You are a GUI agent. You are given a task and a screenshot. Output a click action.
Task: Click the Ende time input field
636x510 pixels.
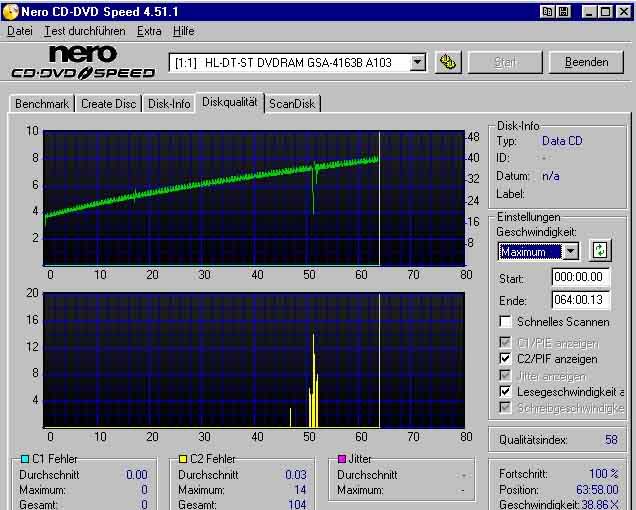pyautogui.click(x=580, y=299)
